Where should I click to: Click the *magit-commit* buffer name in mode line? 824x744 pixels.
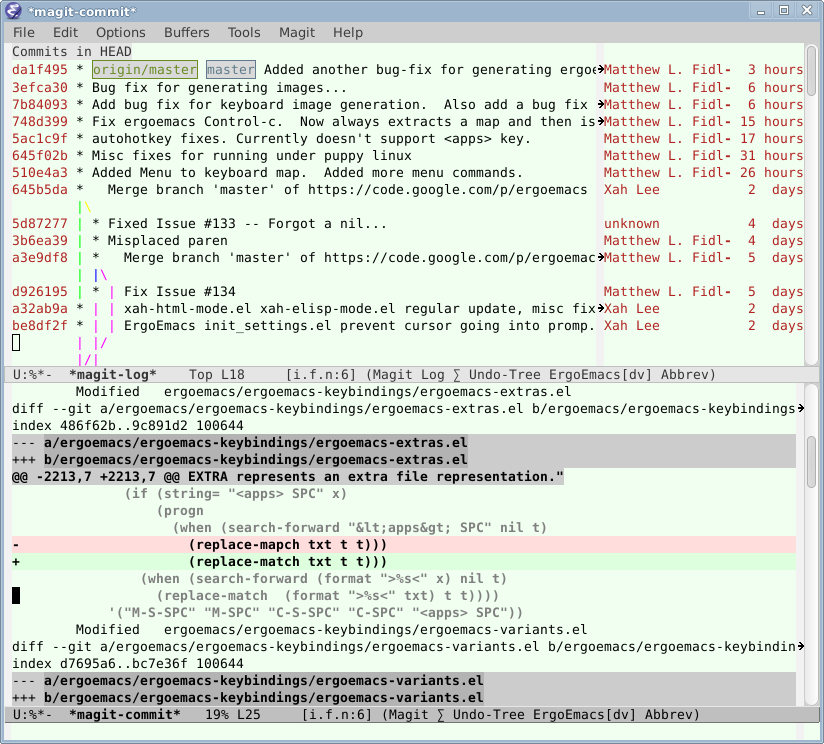click(125, 715)
